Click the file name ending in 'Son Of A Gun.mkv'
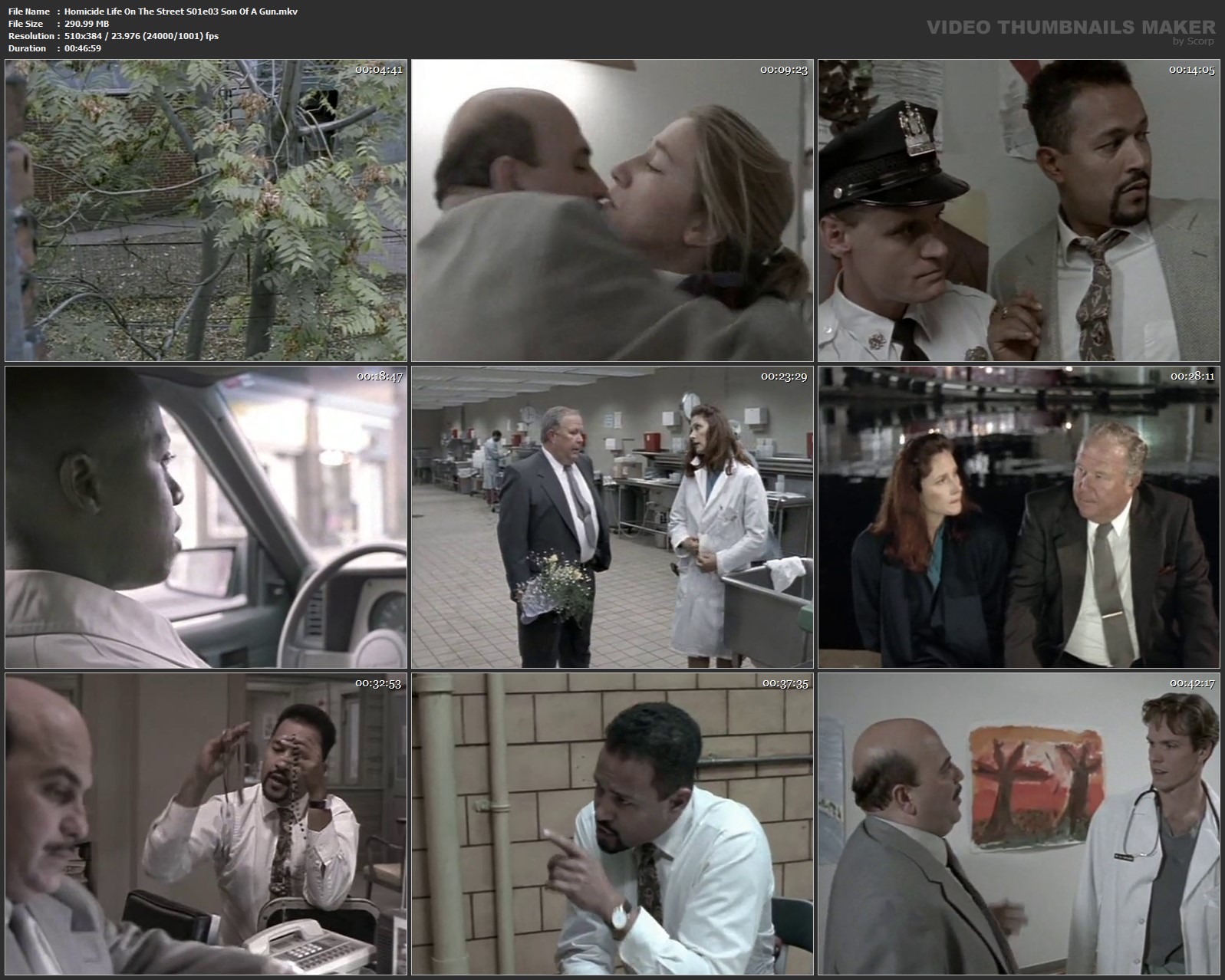 pos(181,12)
